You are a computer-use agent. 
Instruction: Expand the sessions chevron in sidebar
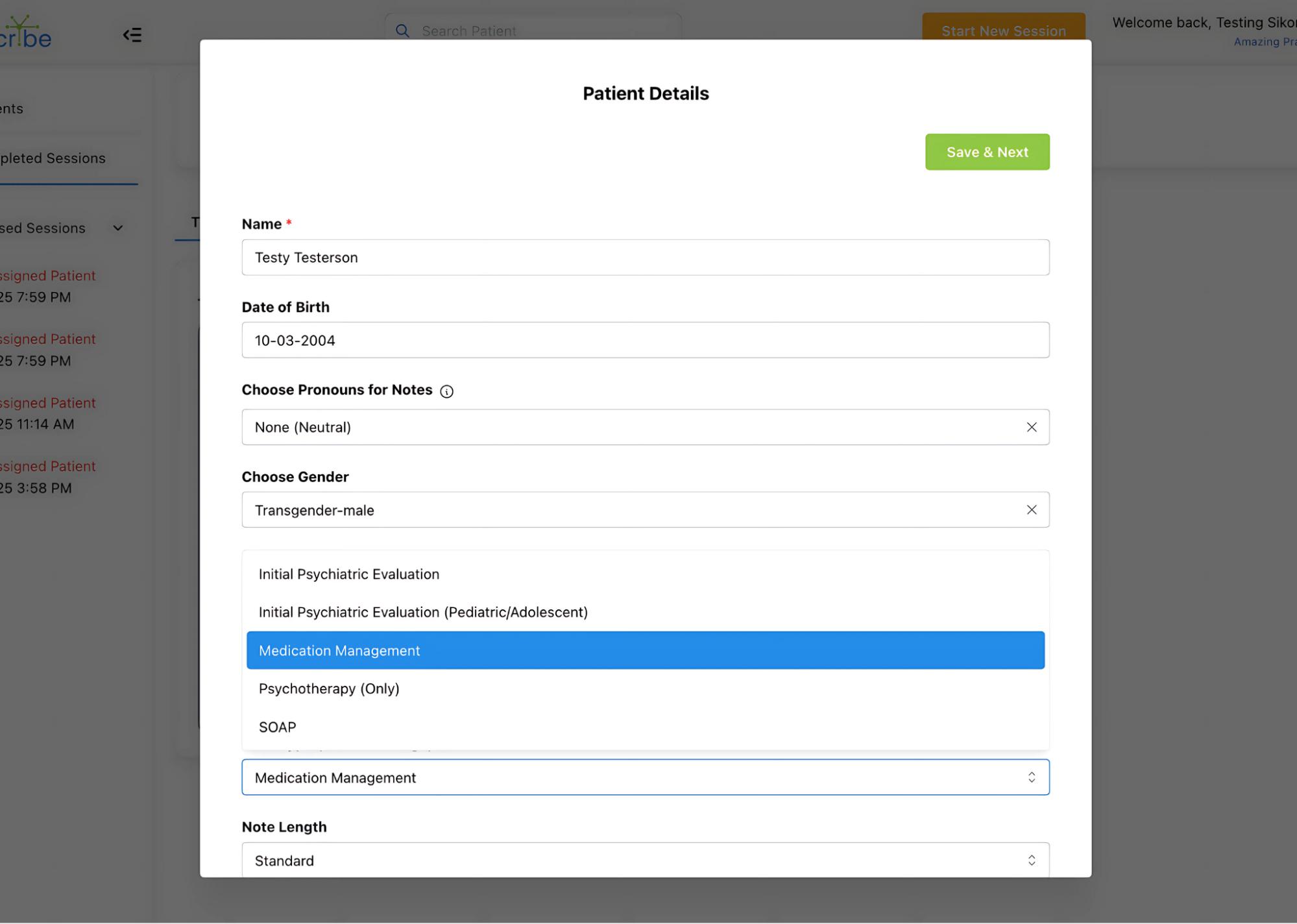coord(117,228)
